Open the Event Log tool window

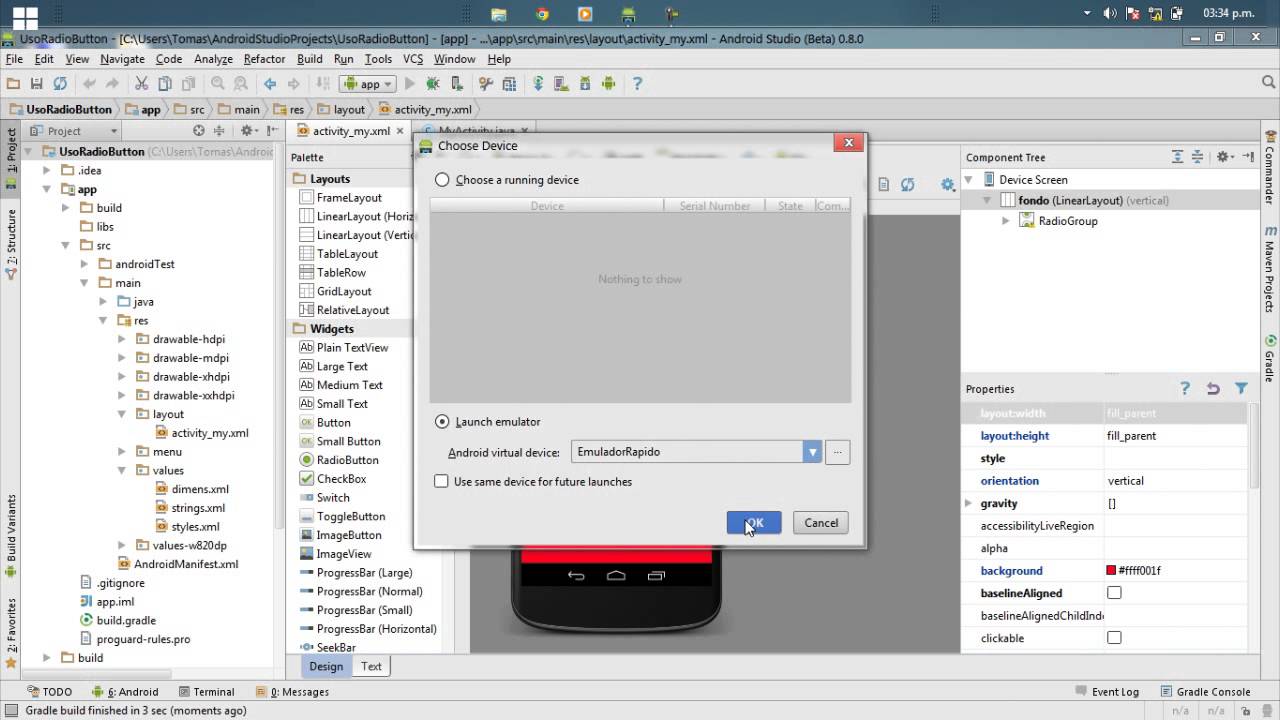[x=1107, y=691]
